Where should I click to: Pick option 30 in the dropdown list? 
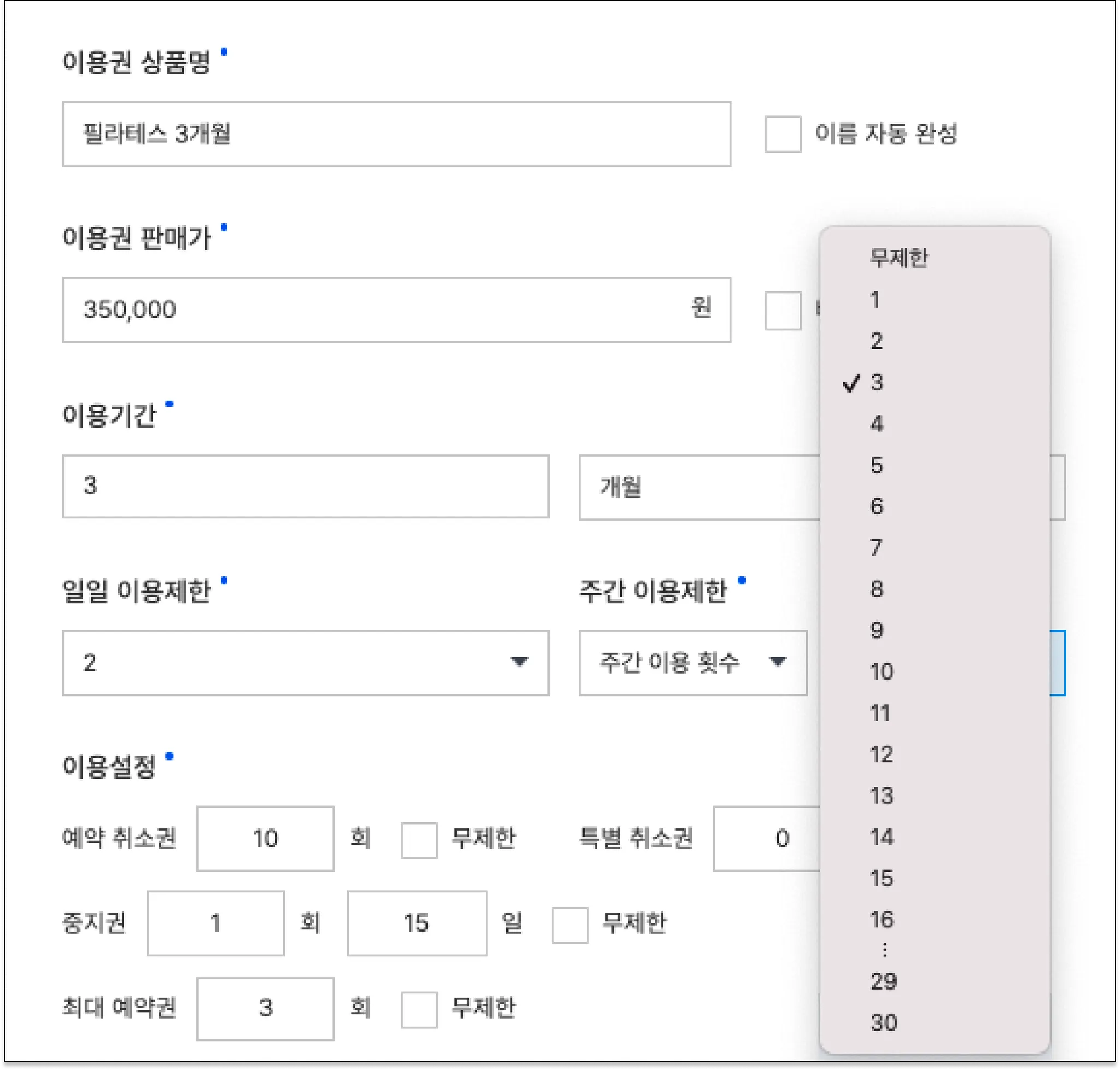point(884,1022)
